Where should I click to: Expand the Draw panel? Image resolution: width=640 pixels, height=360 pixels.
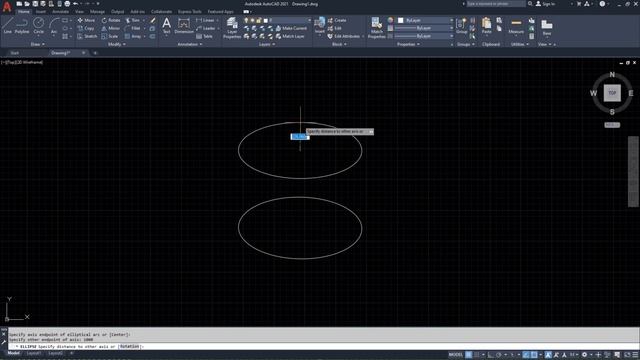pyautogui.click(x=38, y=44)
